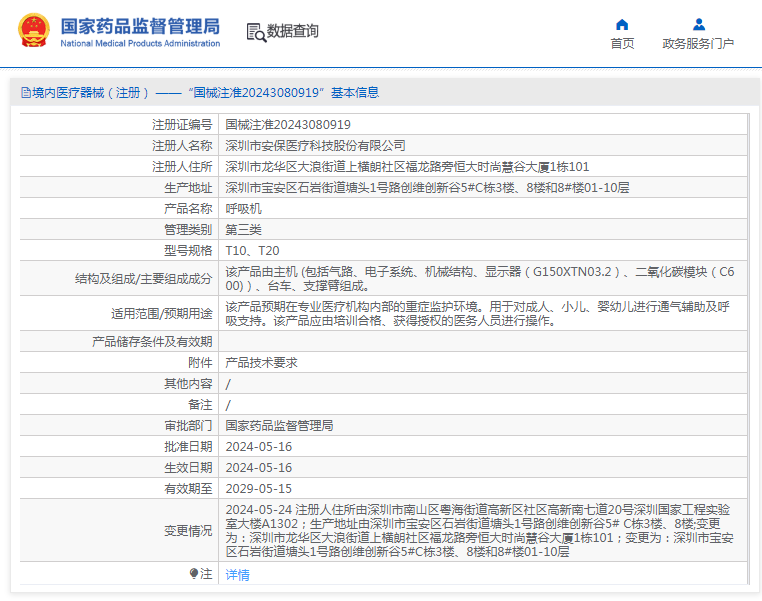762x601 pixels.
Task: Select 深圳市安保医疗科技股份有限公司 registrant name
Action: pos(315,146)
